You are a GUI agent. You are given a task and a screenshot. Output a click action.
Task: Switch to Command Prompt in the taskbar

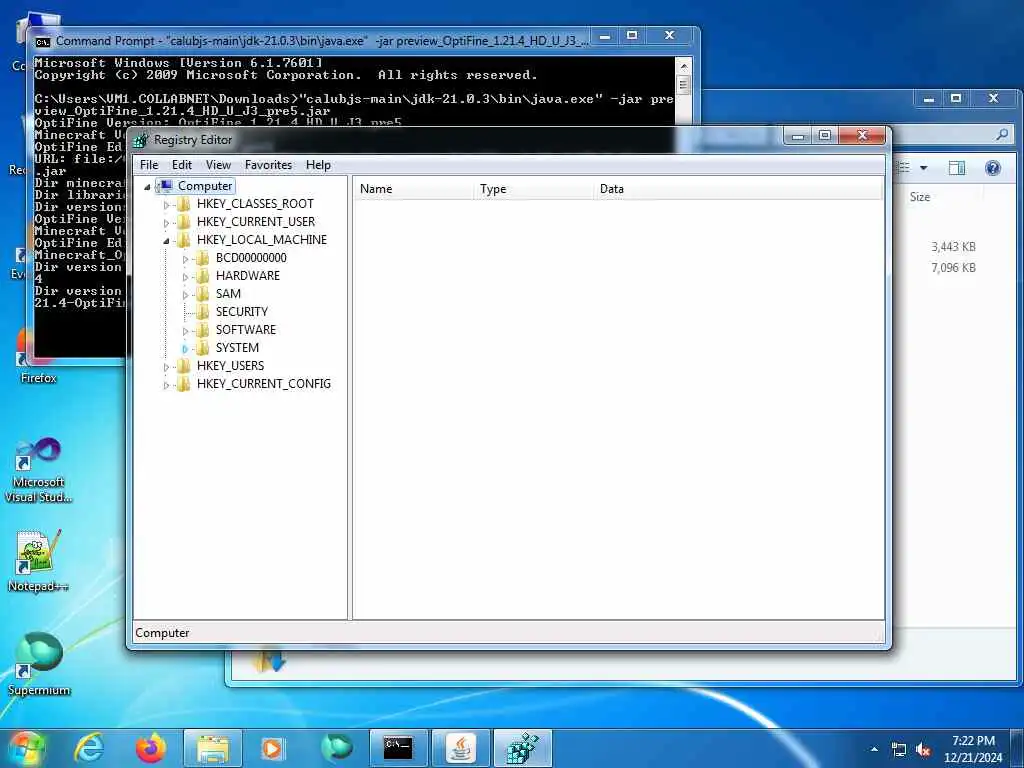click(398, 748)
